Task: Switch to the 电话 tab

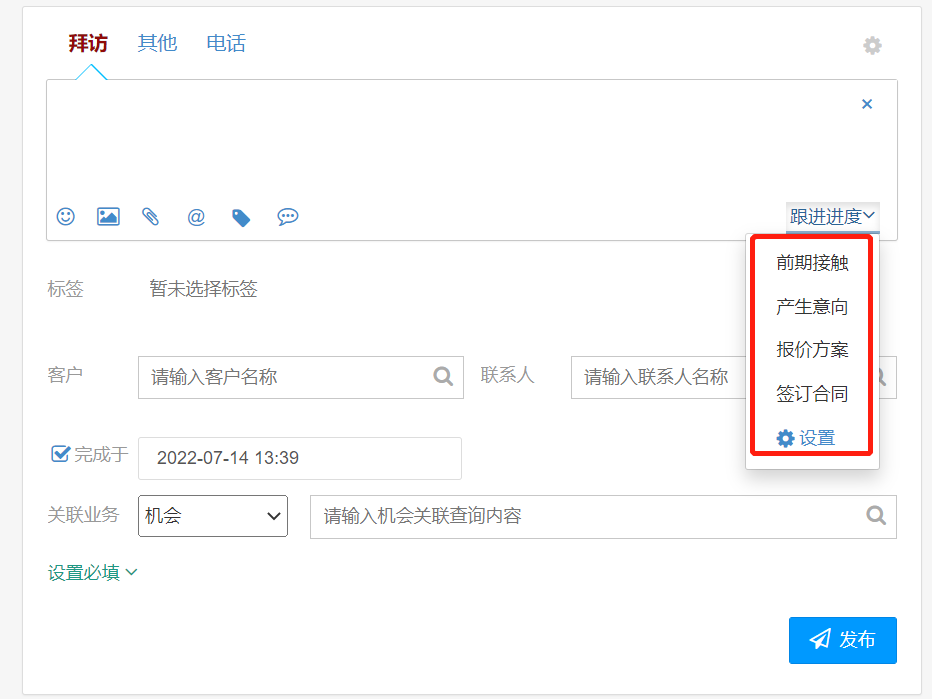Action: click(x=226, y=43)
